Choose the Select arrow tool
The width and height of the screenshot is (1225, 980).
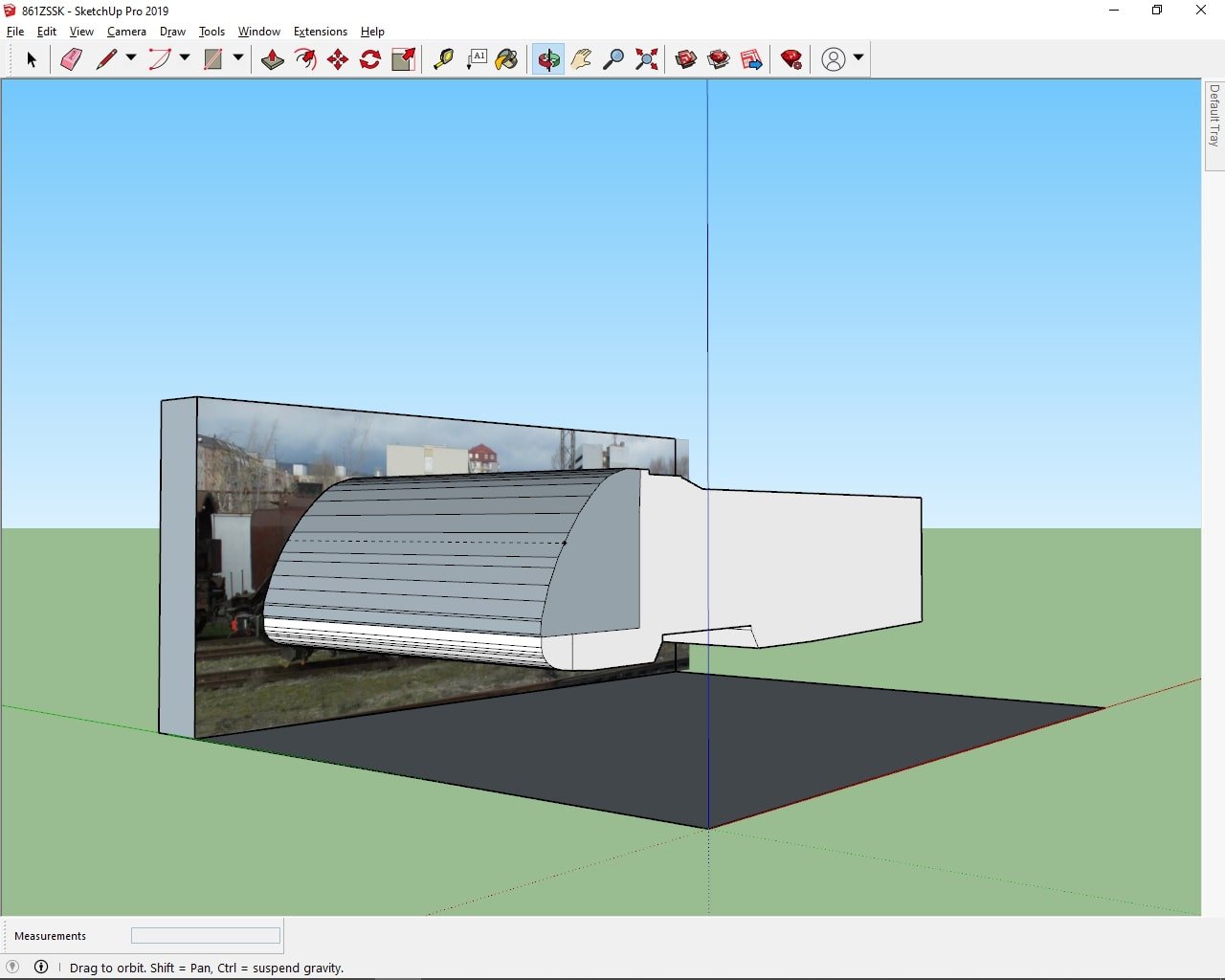[31, 59]
